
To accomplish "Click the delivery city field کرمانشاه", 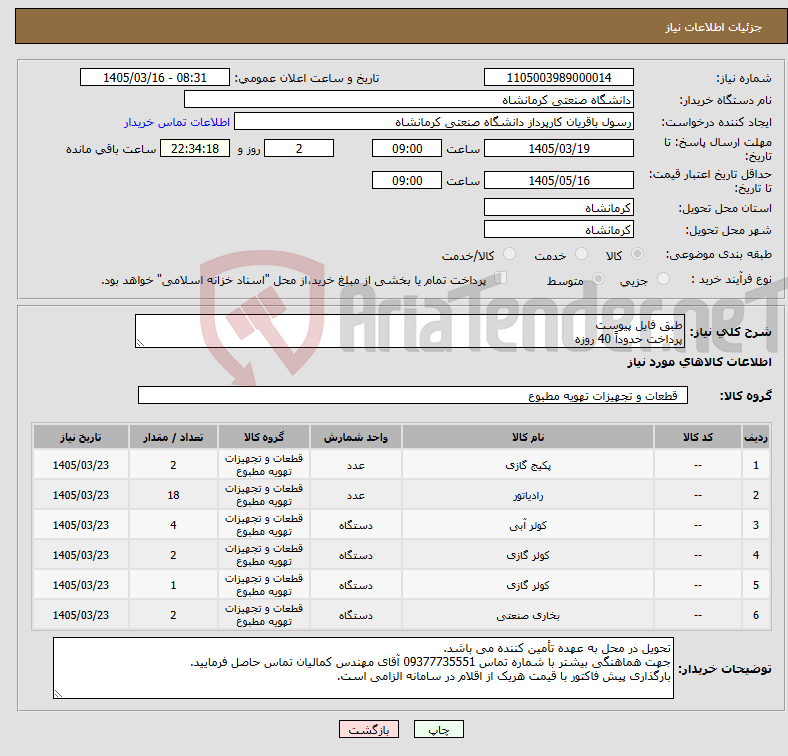I will (x=558, y=229).
